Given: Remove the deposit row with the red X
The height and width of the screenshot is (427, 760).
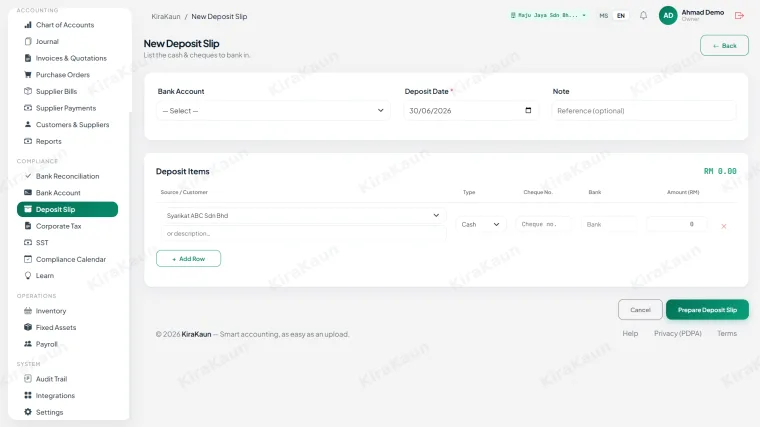Looking at the screenshot, I should (724, 226).
